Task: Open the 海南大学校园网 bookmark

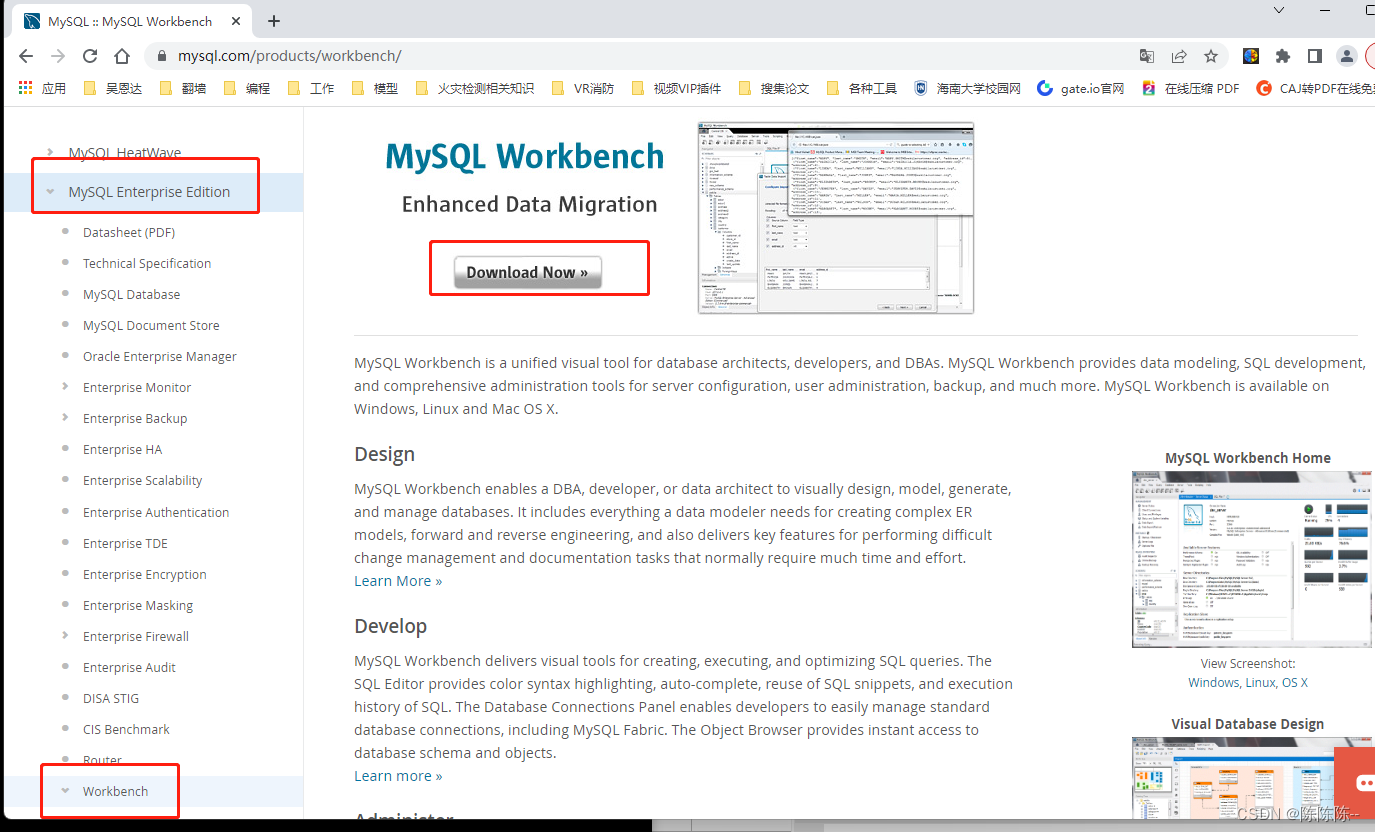Action: click(x=967, y=88)
